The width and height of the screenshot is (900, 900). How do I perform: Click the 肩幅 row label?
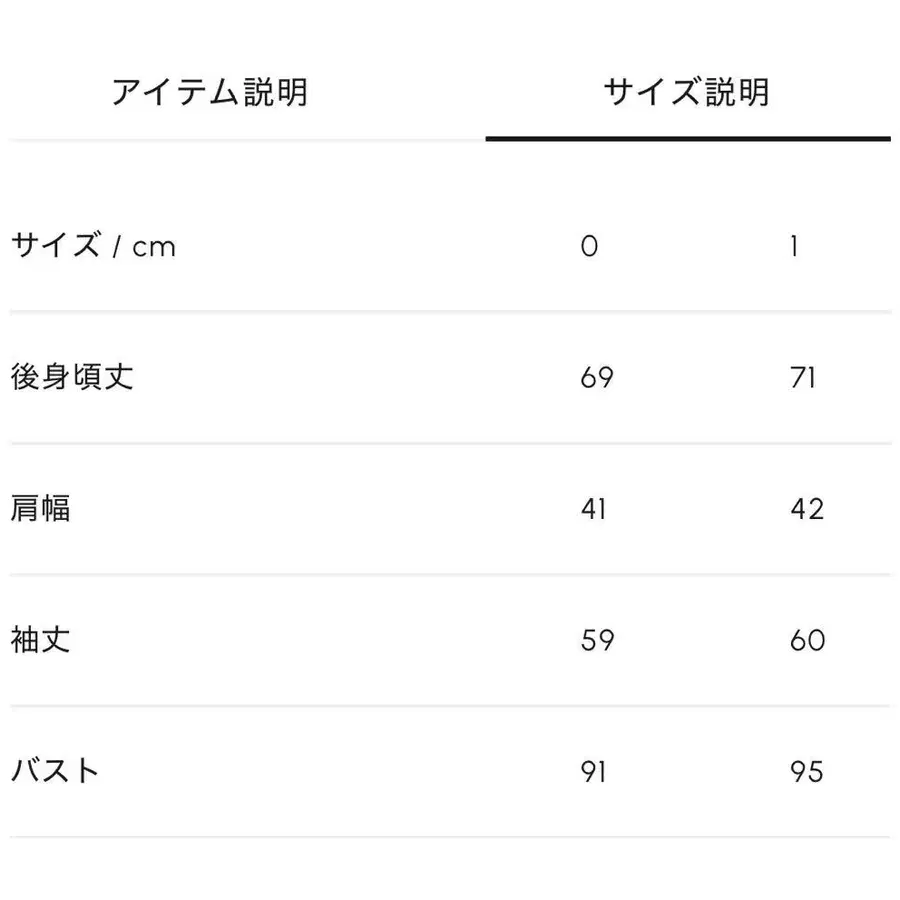pyautogui.click(x=42, y=509)
